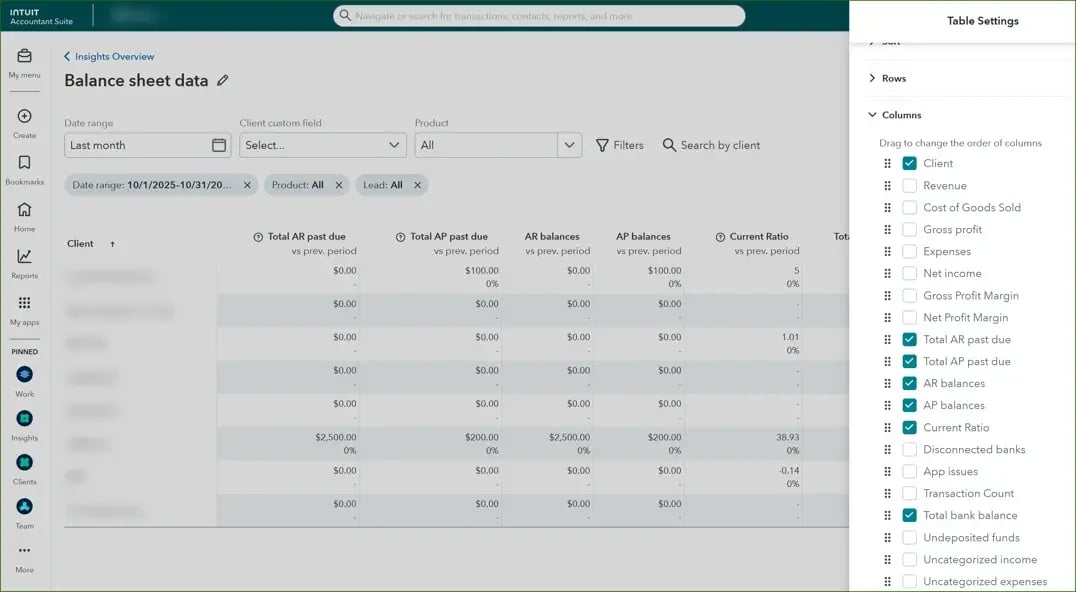Open My menu briefcase icon

click(24, 57)
